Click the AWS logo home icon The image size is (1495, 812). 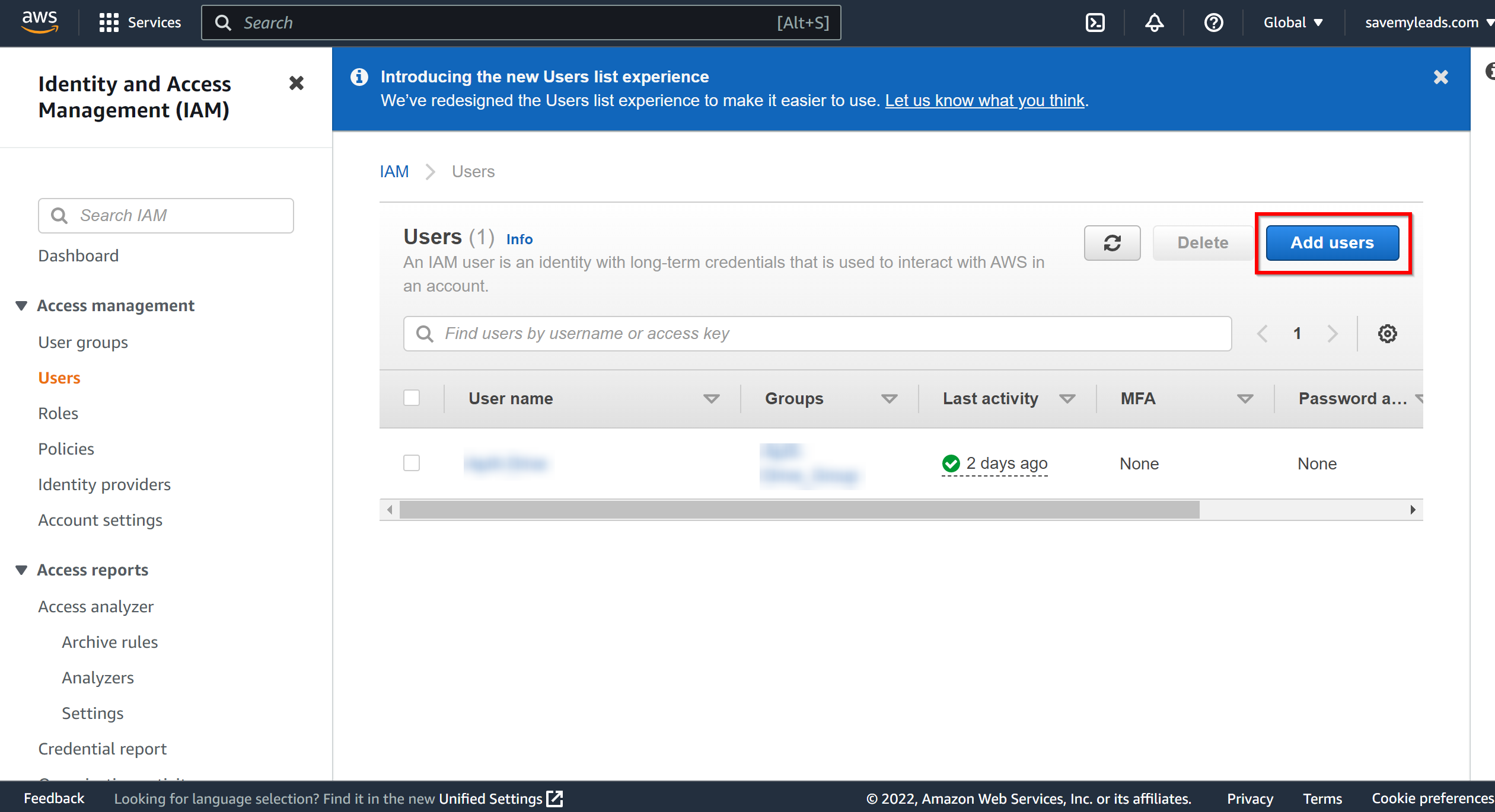pyautogui.click(x=38, y=22)
